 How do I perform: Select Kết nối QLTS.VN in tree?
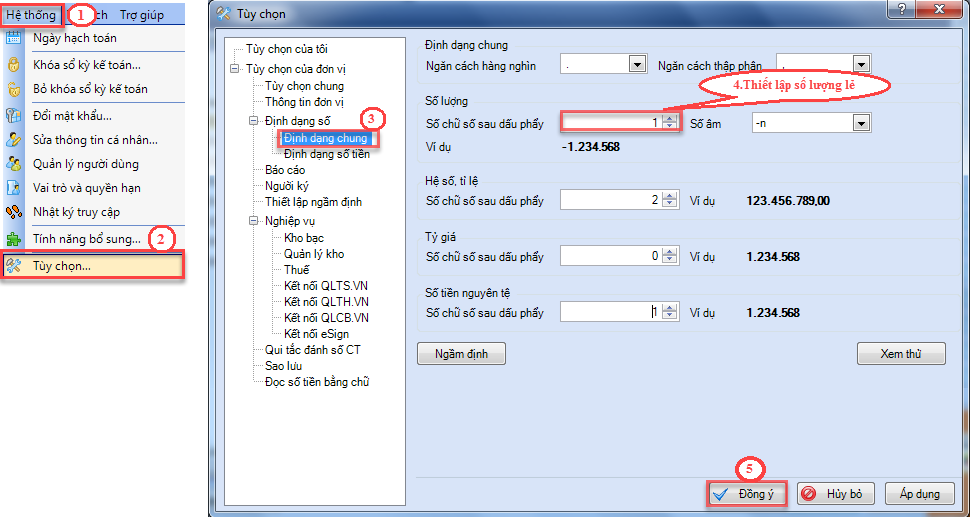[x=326, y=286]
